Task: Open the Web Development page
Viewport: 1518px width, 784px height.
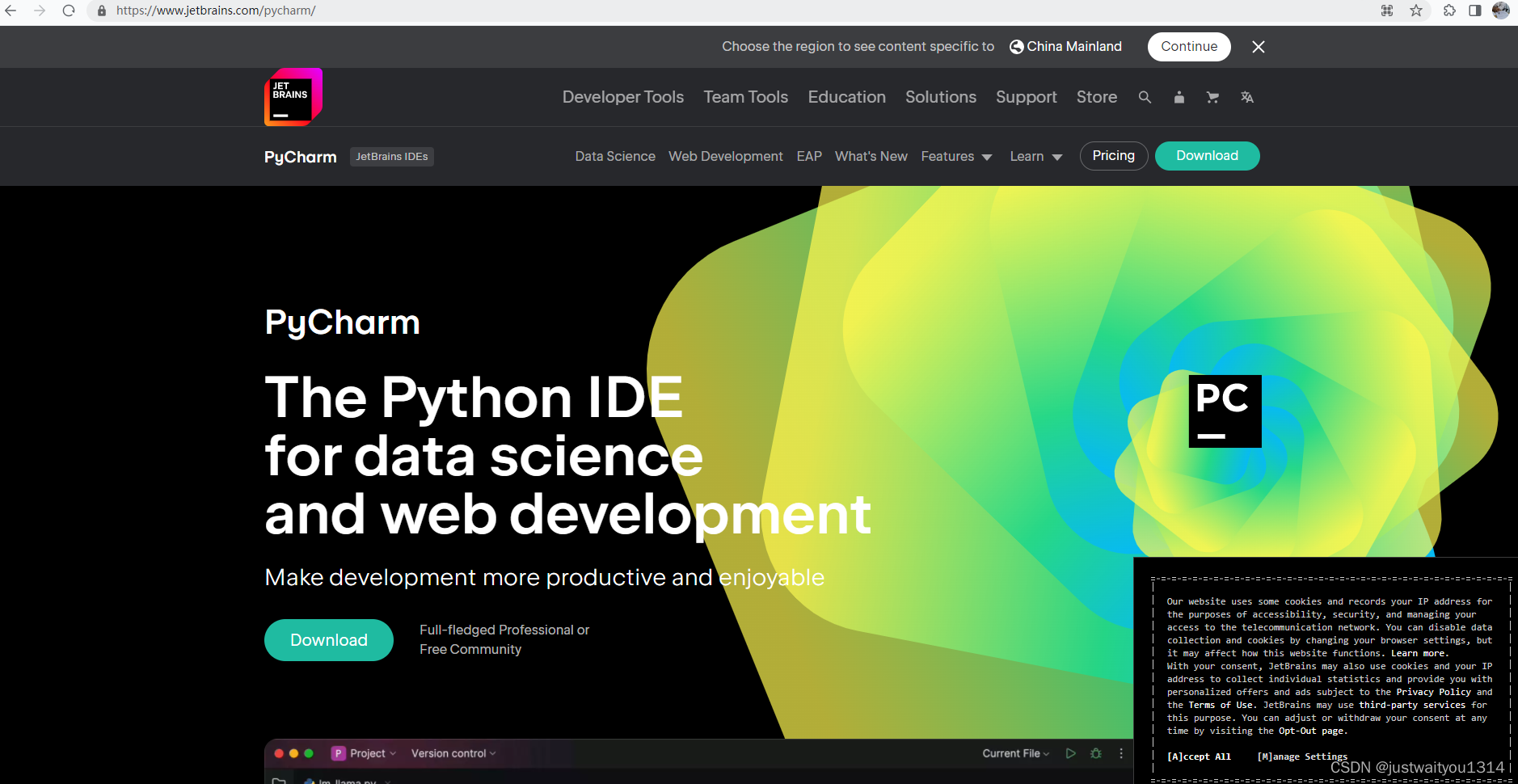Action: click(726, 156)
